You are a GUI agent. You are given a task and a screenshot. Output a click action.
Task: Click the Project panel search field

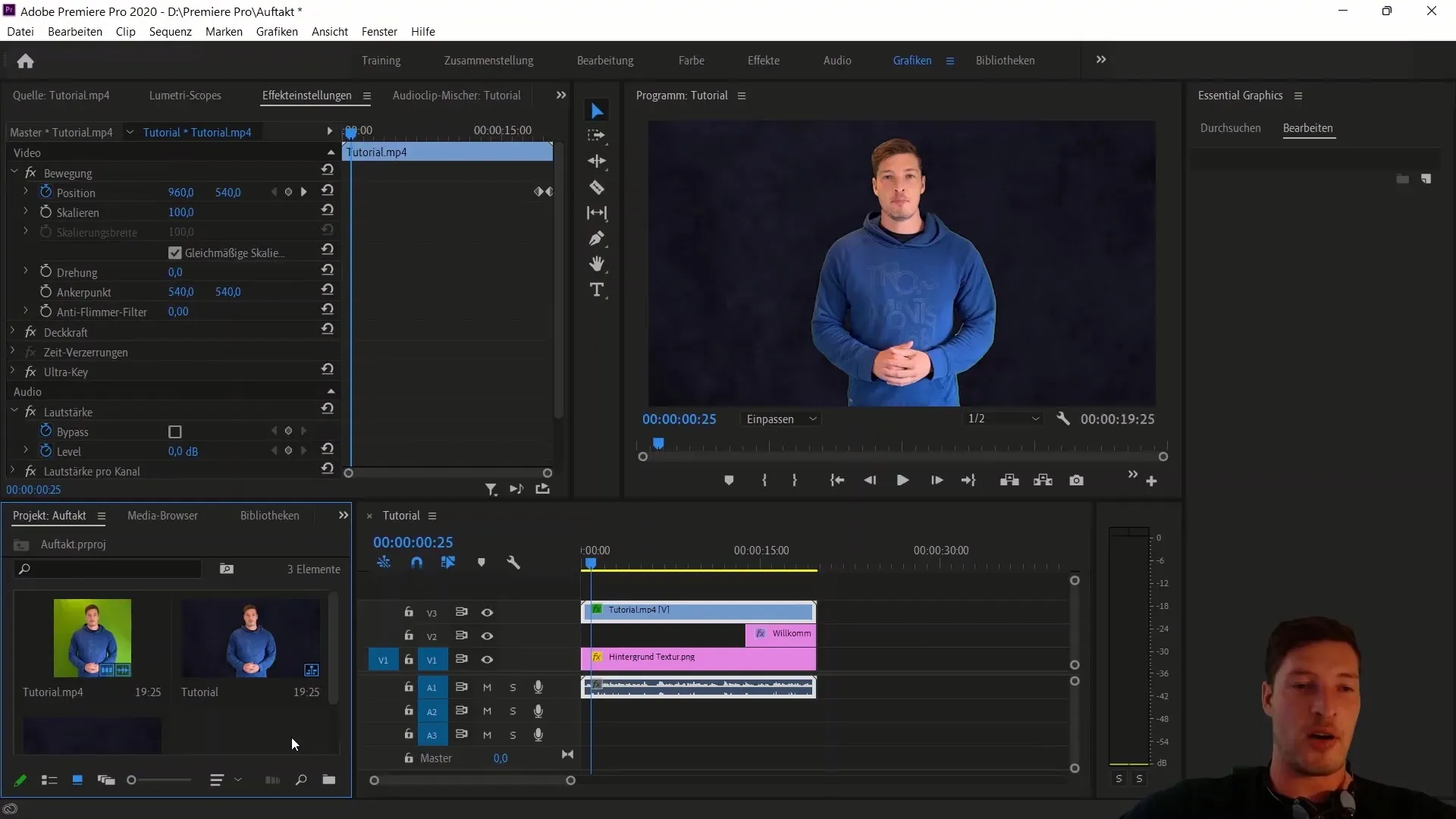108,569
